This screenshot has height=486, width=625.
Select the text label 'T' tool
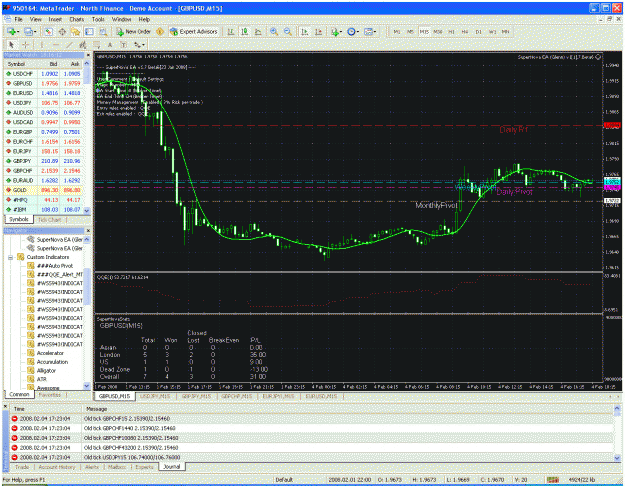click(124, 45)
